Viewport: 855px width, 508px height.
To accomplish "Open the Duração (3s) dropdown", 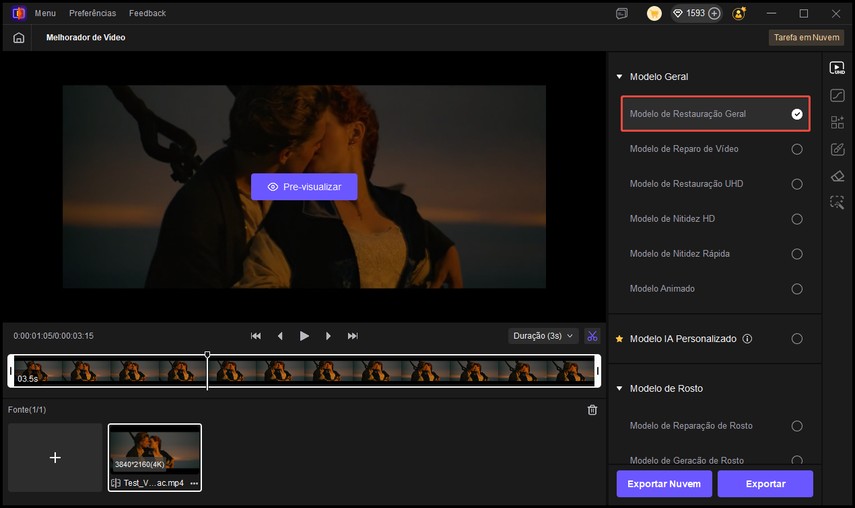I will [x=543, y=336].
